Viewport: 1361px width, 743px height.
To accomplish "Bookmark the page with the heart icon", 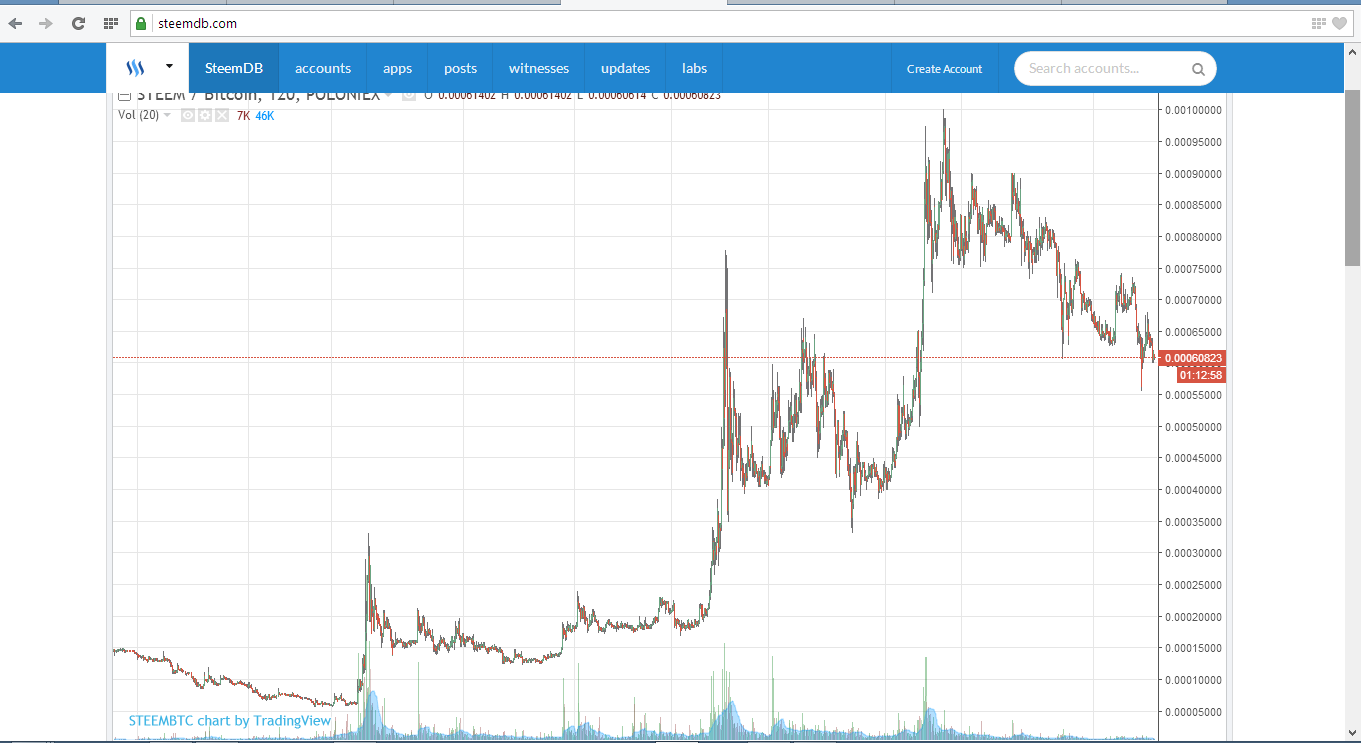I will click(x=1339, y=23).
